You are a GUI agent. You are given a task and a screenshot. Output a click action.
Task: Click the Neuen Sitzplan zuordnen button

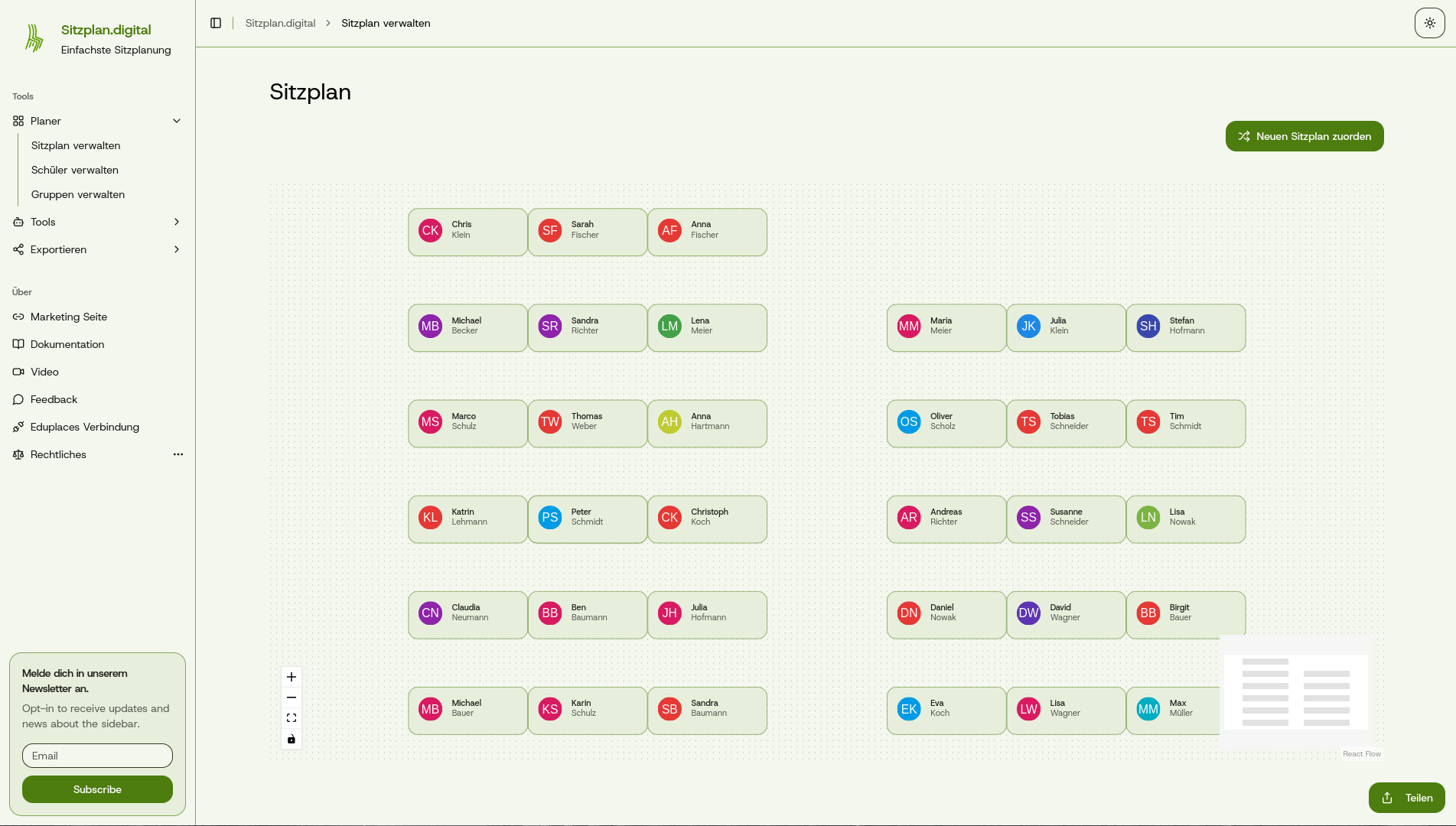pos(1304,136)
